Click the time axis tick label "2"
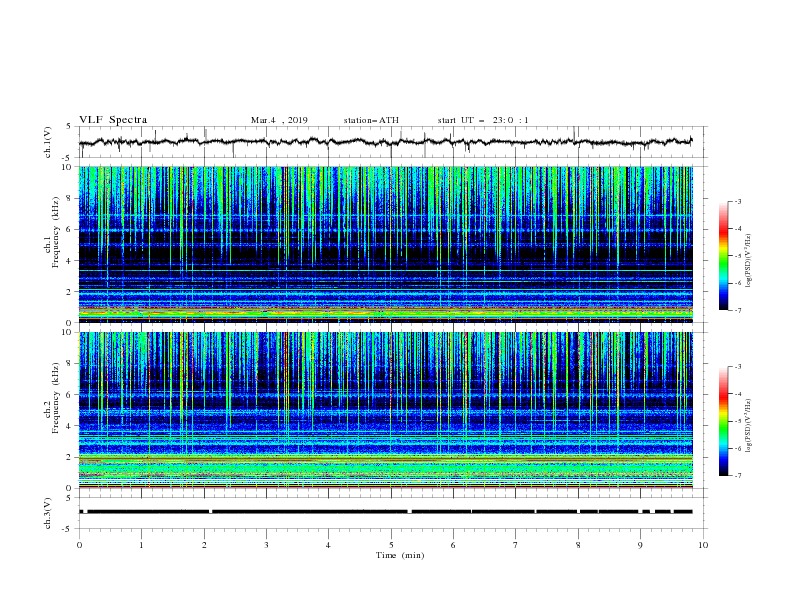The width and height of the screenshot is (792, 612). click(204, 545)
